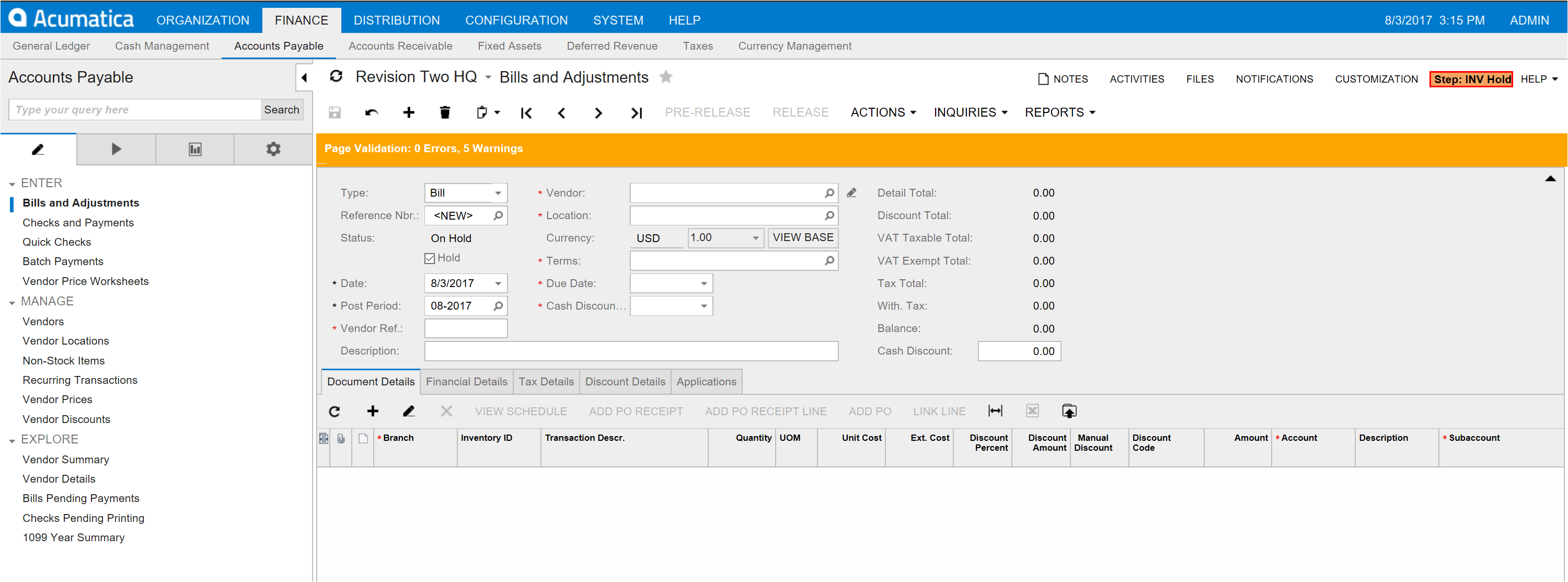Click the VIEW BASE button
The height and width of the screenshot is (582, 1568).
[x=803, y=237]
